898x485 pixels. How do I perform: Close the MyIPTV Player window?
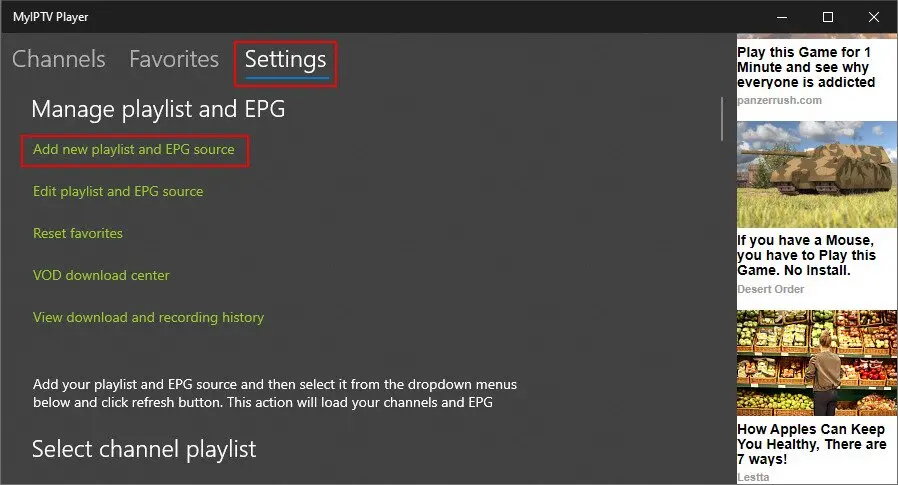coord(873,17)
